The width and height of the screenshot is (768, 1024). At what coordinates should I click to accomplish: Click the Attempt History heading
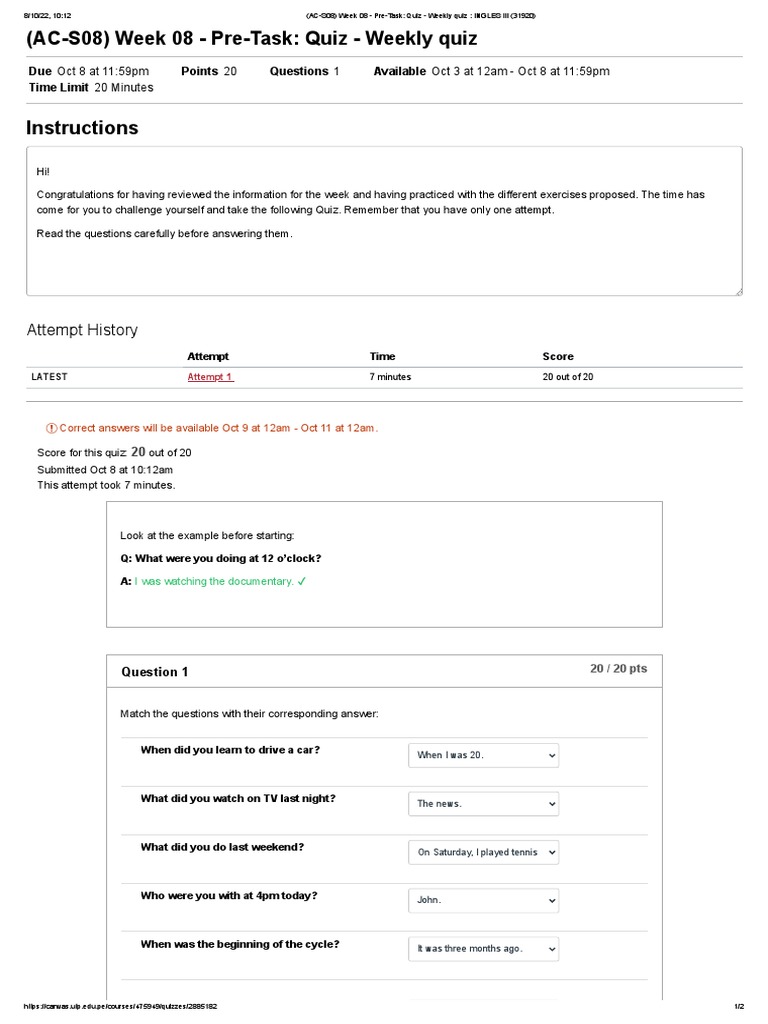82,330
